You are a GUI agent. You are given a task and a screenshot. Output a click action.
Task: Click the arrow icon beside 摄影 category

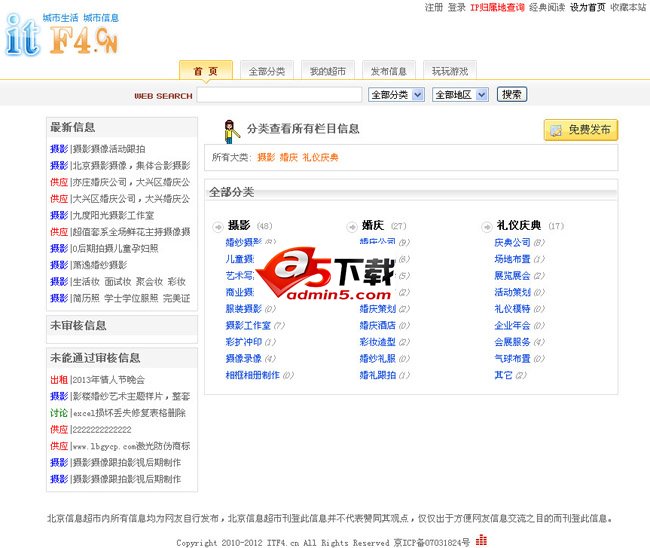[218, 226]
